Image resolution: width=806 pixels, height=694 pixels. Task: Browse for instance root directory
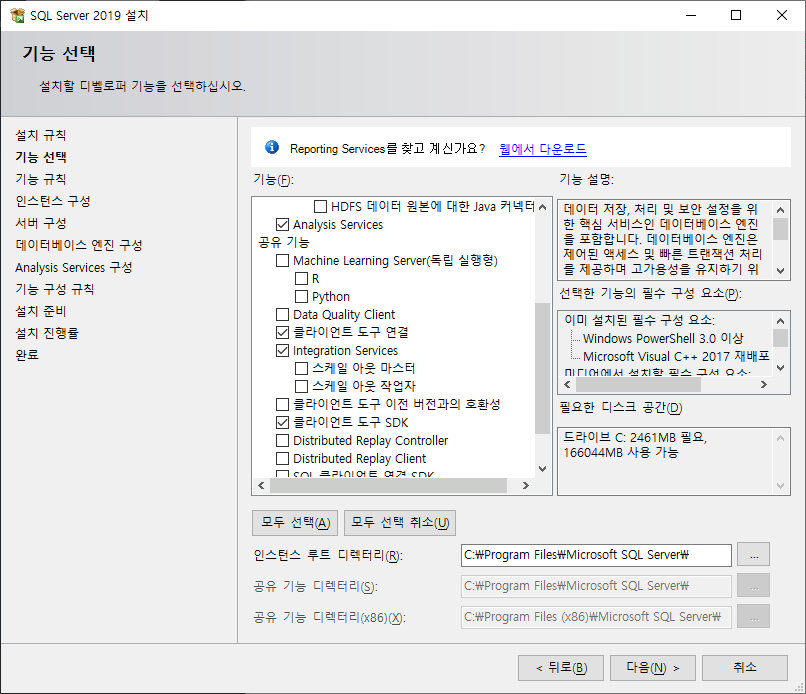tap(754, 555)
